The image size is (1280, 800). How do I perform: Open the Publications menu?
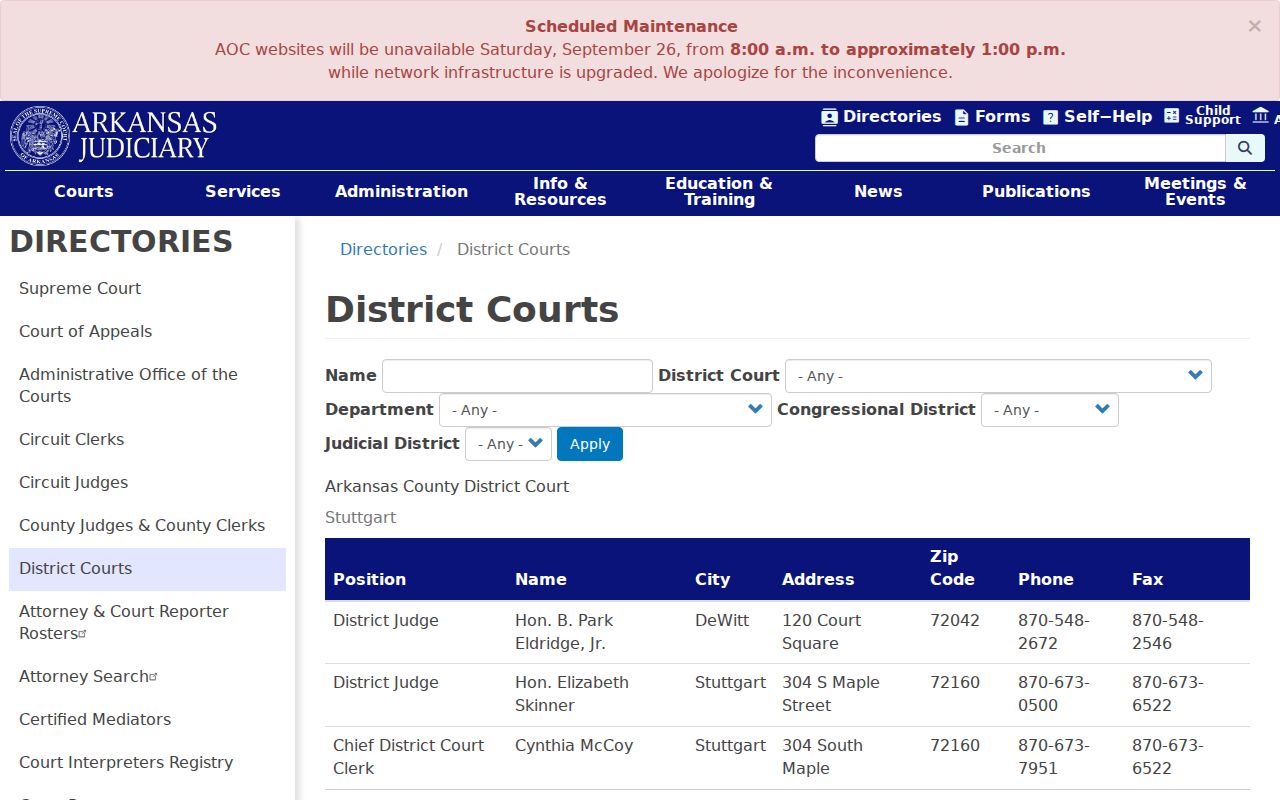click(1036, 192)
